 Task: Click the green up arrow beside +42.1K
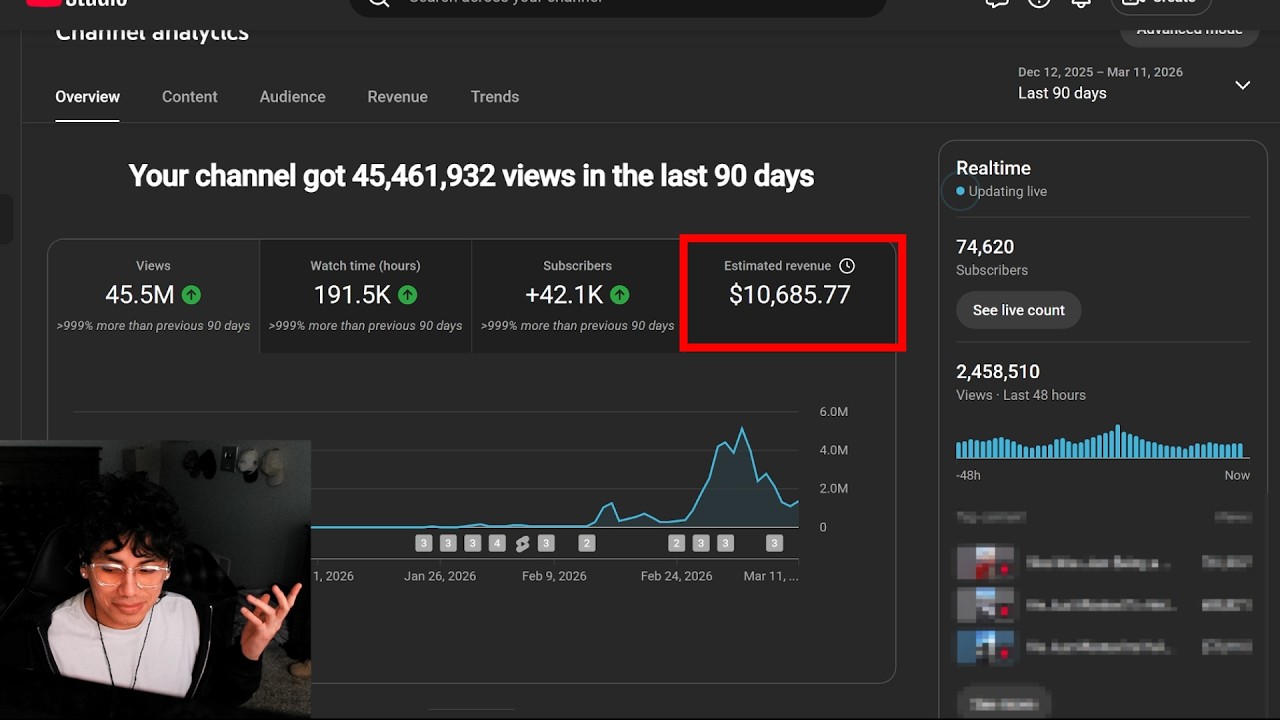tap(620, 295)
